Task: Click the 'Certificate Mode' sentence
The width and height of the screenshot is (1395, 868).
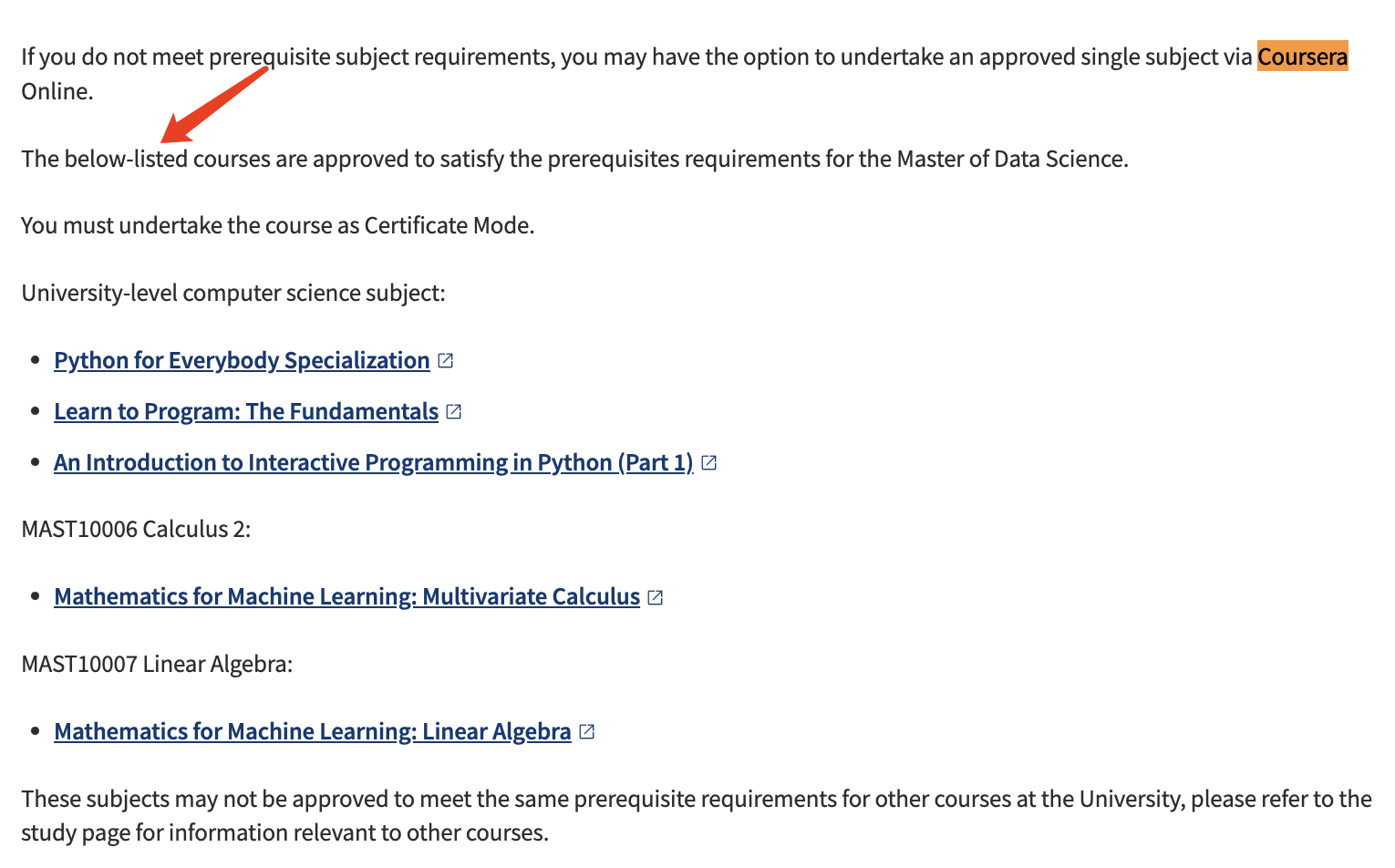Action: pos(278,225)
